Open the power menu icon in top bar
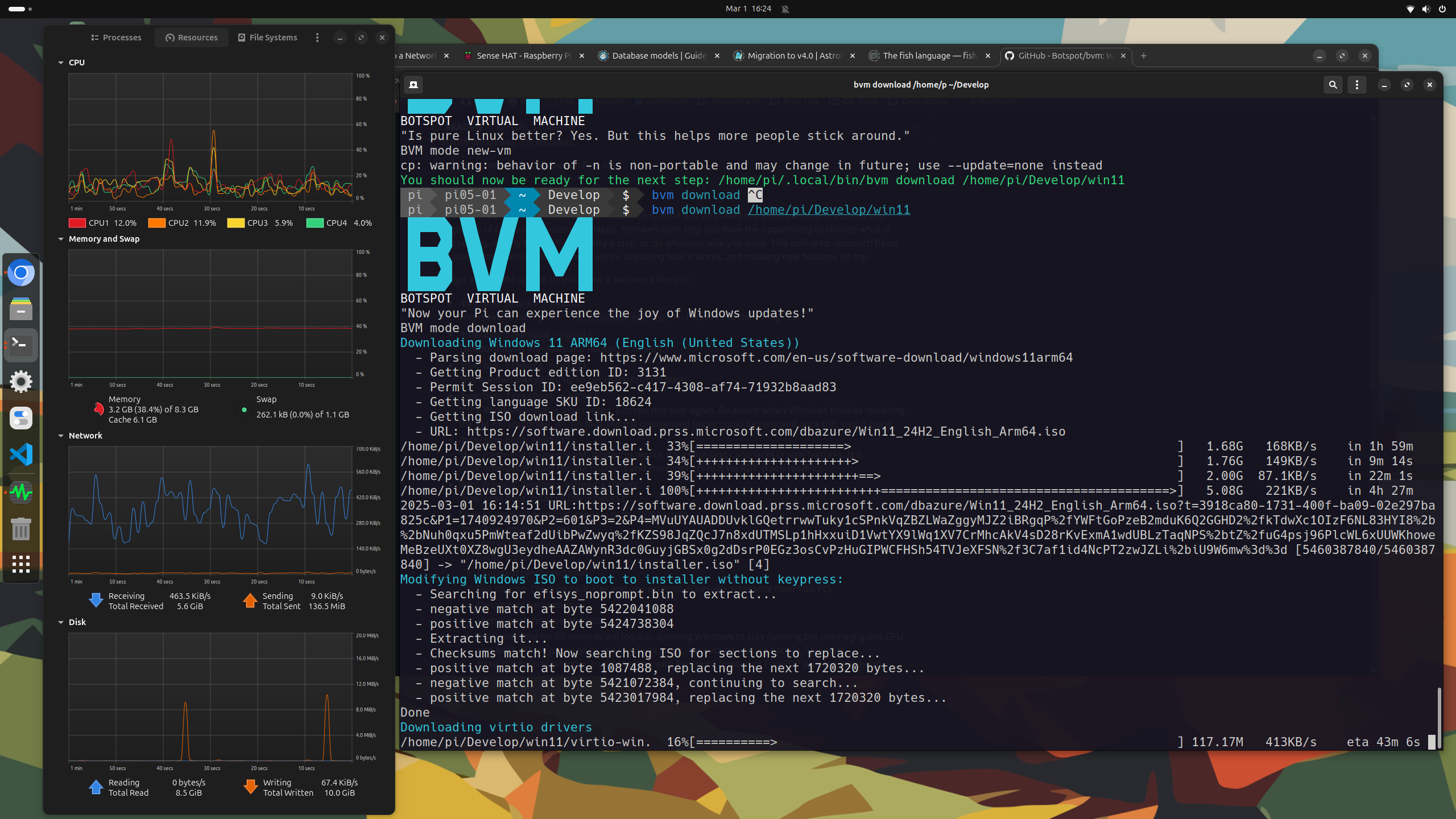Image resolution: width=1456 pixels, height=819 pixels. 1442,9
